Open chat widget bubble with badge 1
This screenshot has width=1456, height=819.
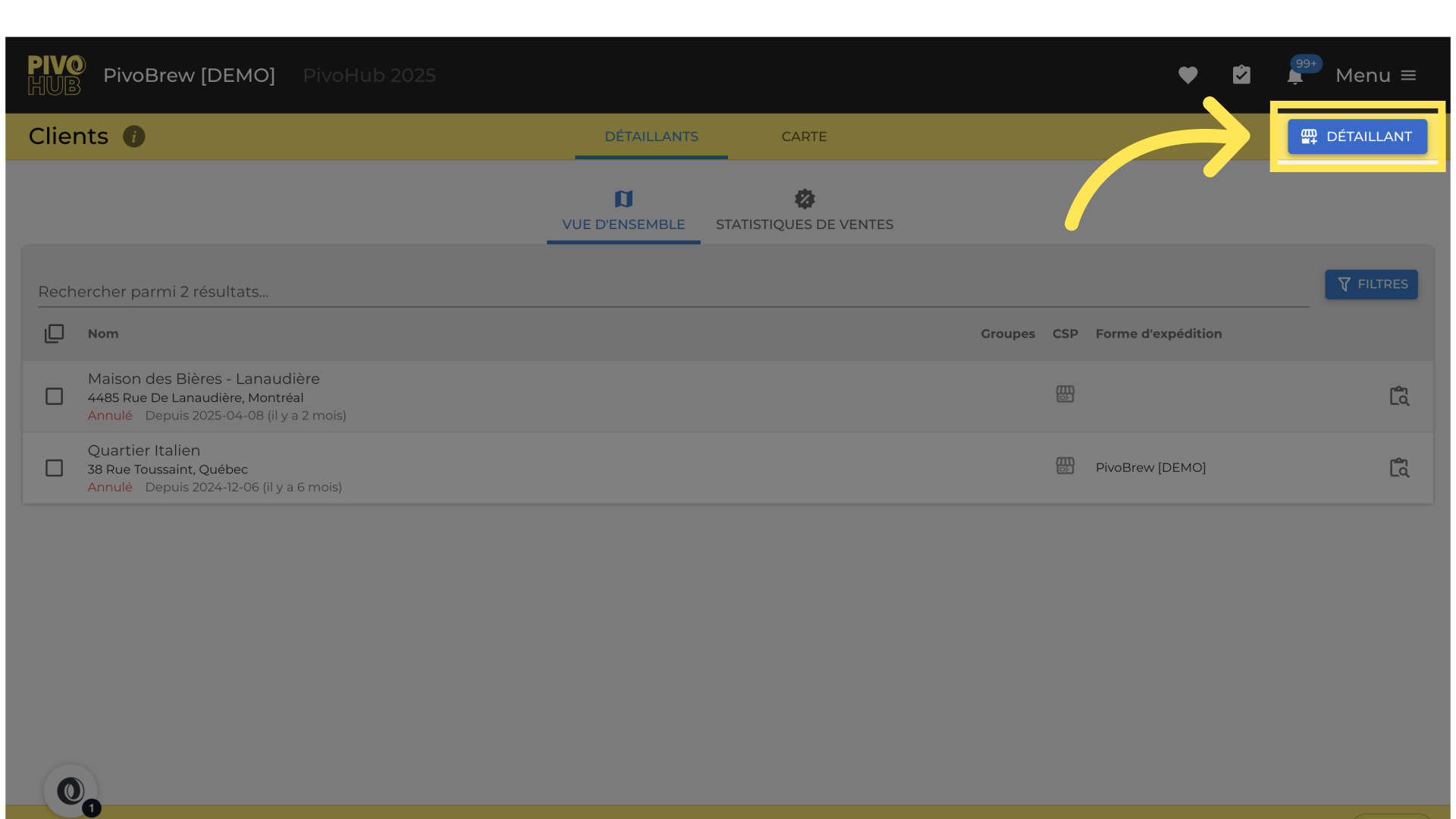[x=71, y=791]
